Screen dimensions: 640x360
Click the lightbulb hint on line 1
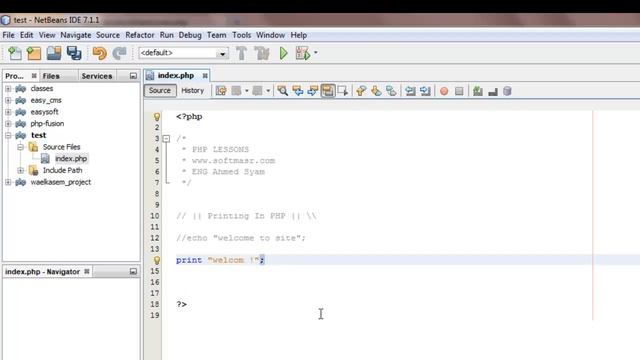(157, 117)
